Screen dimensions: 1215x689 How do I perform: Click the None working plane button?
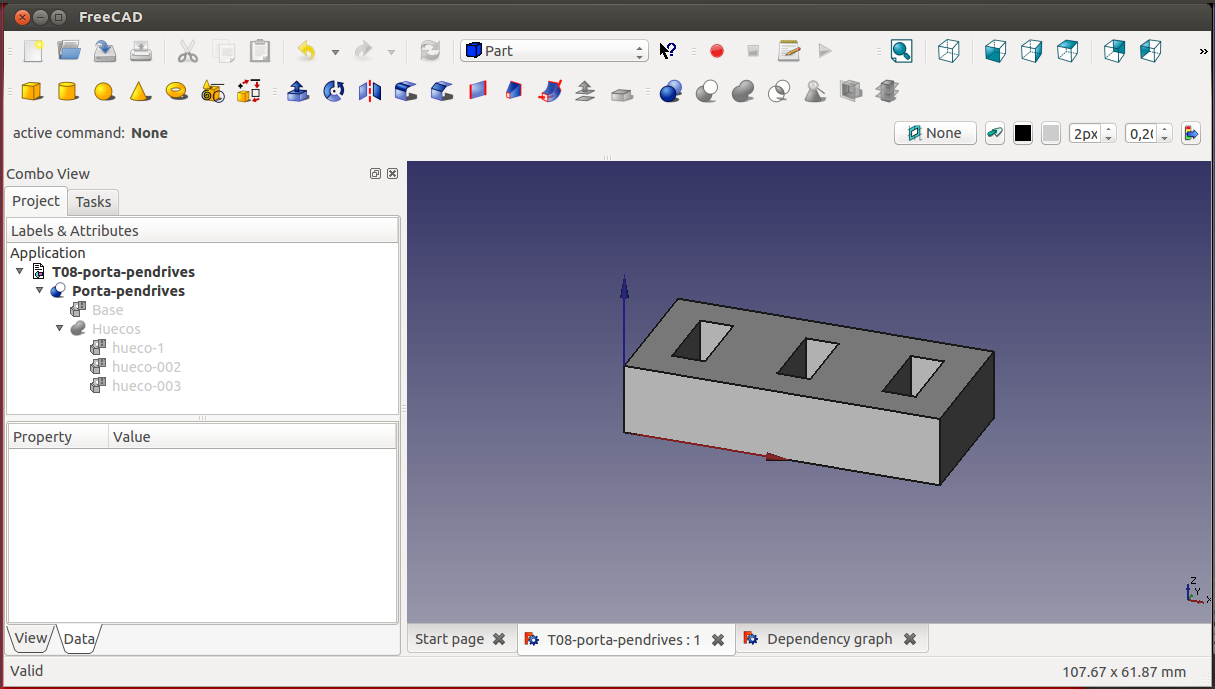pos(934,133)
